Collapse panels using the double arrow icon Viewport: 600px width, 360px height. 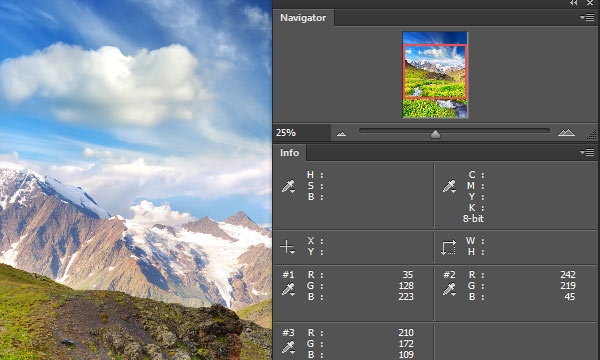coord(573,3)
